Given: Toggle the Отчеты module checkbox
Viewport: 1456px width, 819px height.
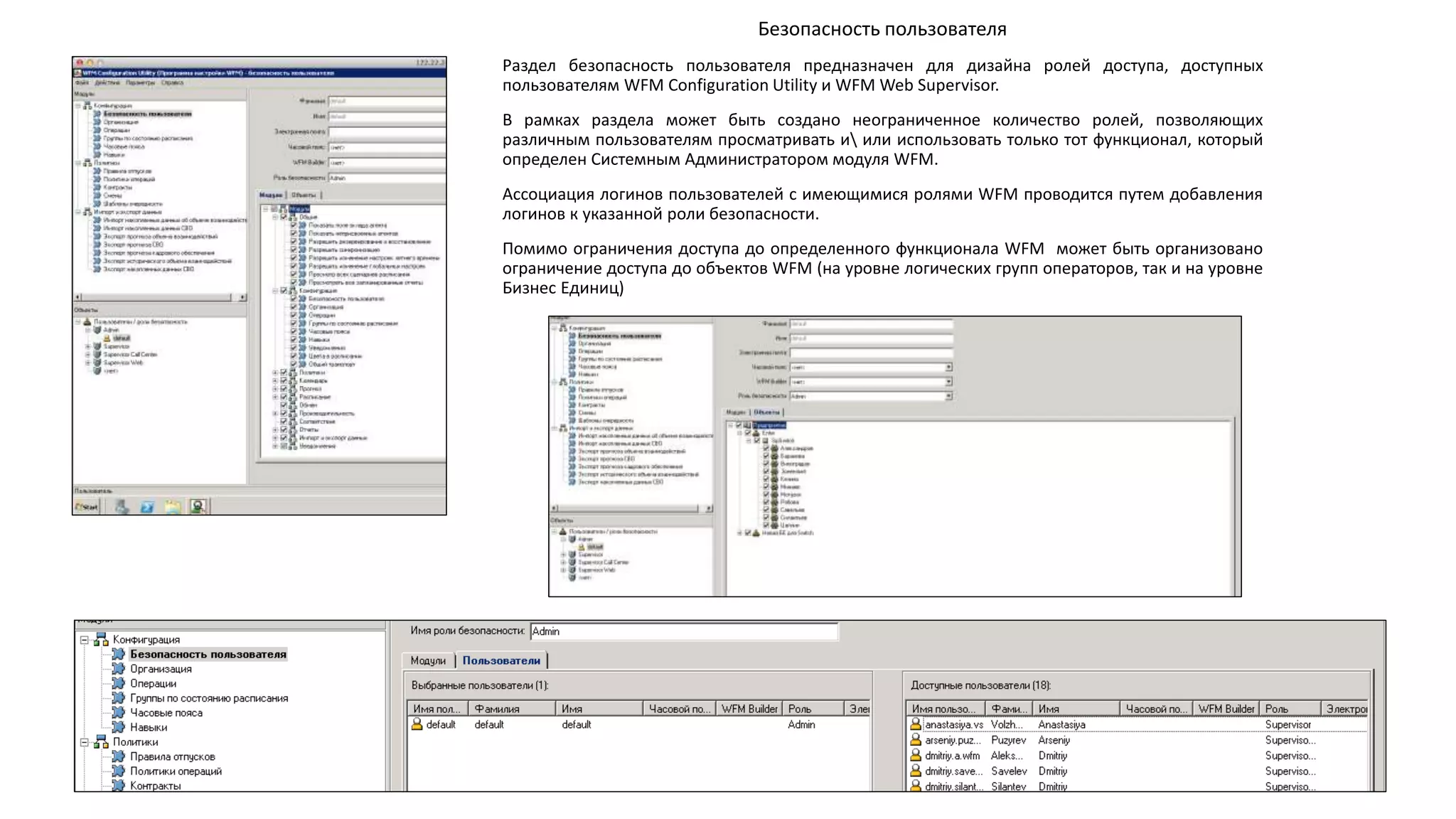Looking at the screenshot, I should (284, 429).
